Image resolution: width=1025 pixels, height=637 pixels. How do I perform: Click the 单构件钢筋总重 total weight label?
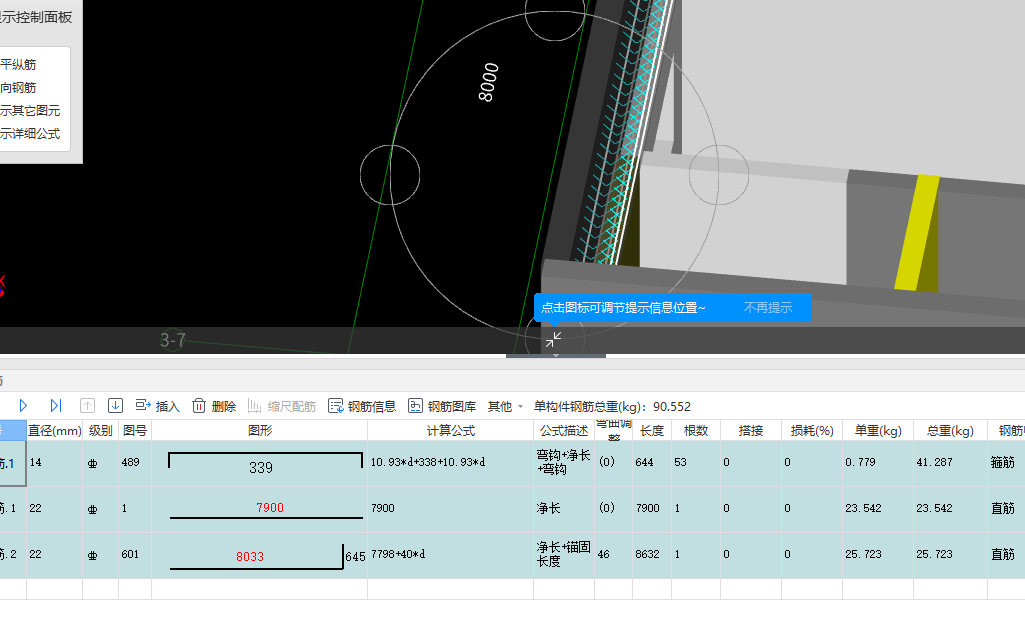(x=612, y=407)
